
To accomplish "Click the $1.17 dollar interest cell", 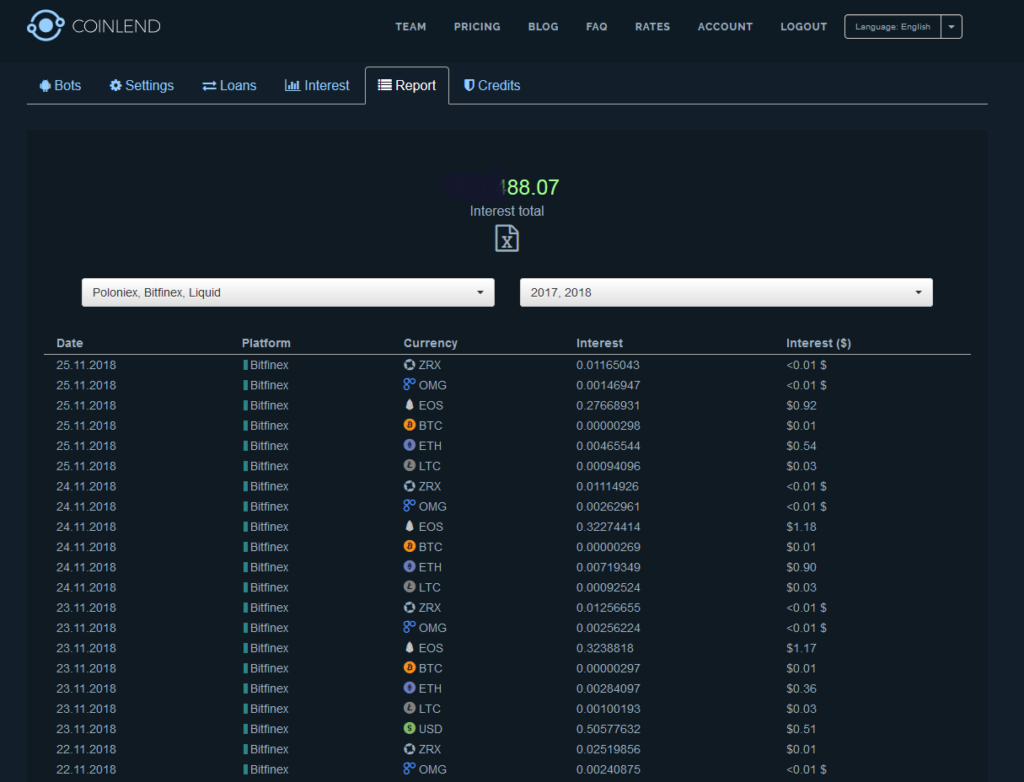I will 801,648.
